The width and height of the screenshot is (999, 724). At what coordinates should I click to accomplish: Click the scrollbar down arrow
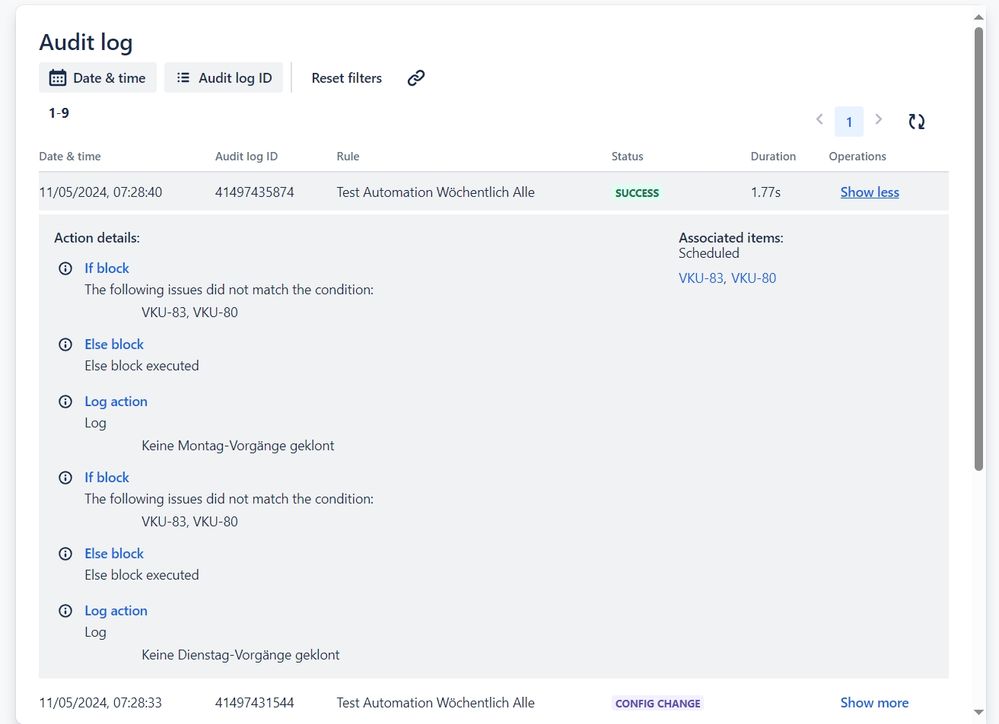coord(979,712)
